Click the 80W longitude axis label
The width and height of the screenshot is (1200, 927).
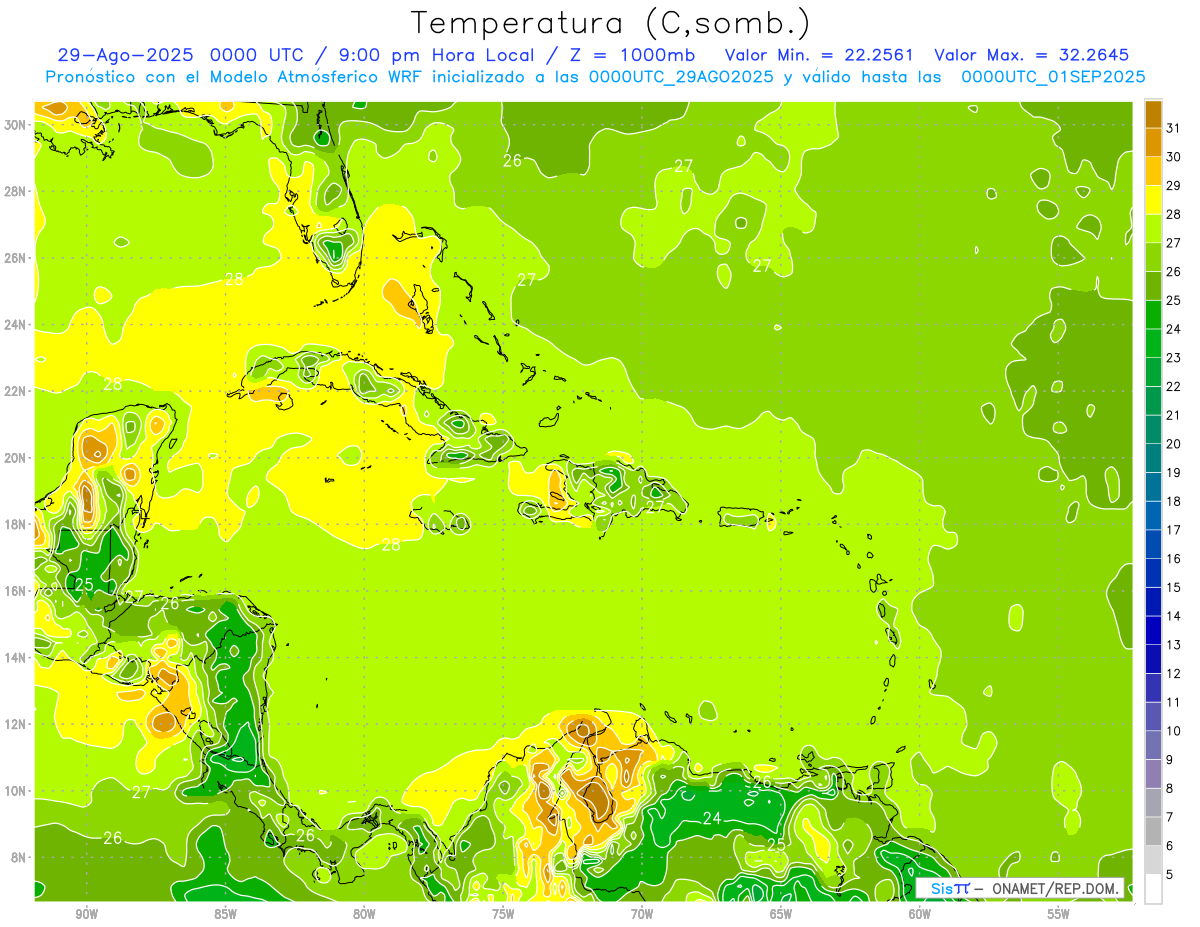click(x=364, y=914)
